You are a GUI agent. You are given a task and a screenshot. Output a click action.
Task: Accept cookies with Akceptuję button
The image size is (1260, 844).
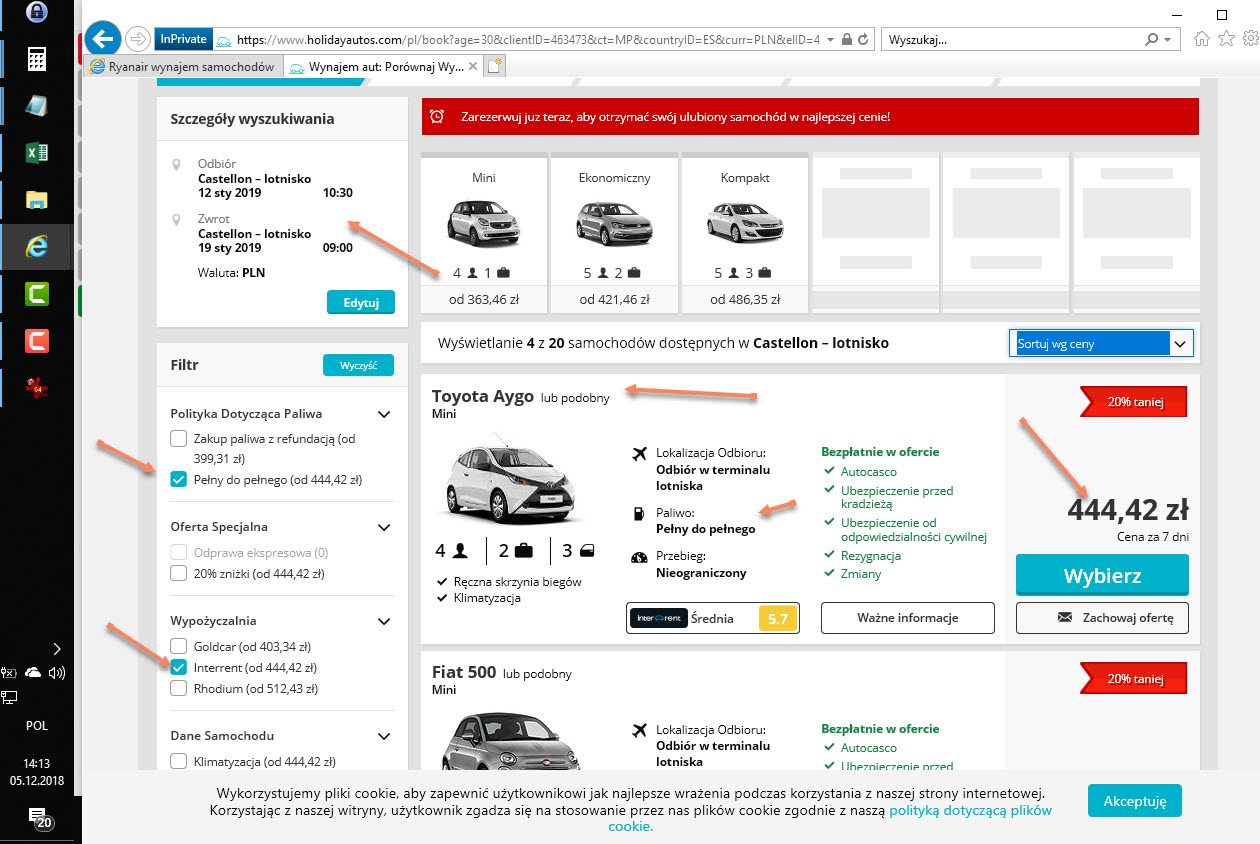[1135, 801]
